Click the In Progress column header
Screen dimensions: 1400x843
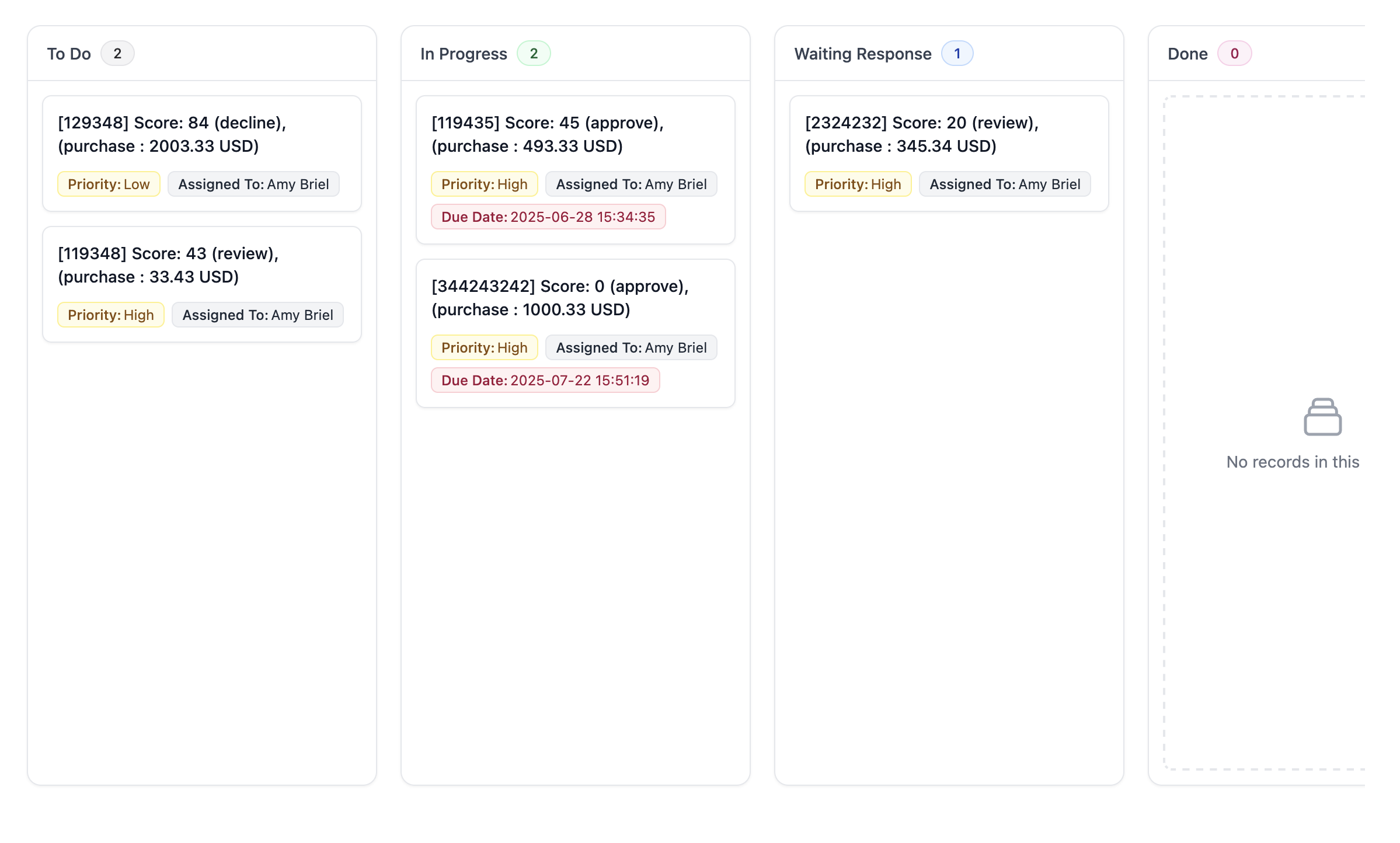(464, 54)
